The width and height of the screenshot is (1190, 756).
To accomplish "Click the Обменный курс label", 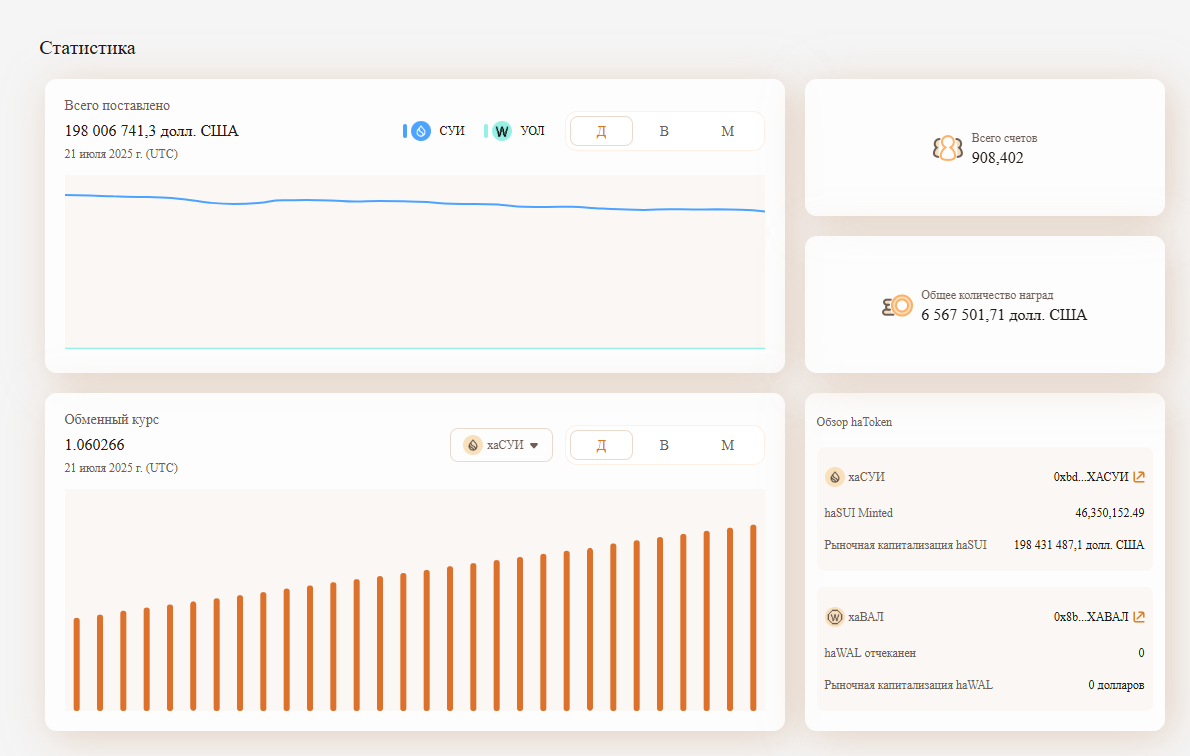I will pos(112,420).
